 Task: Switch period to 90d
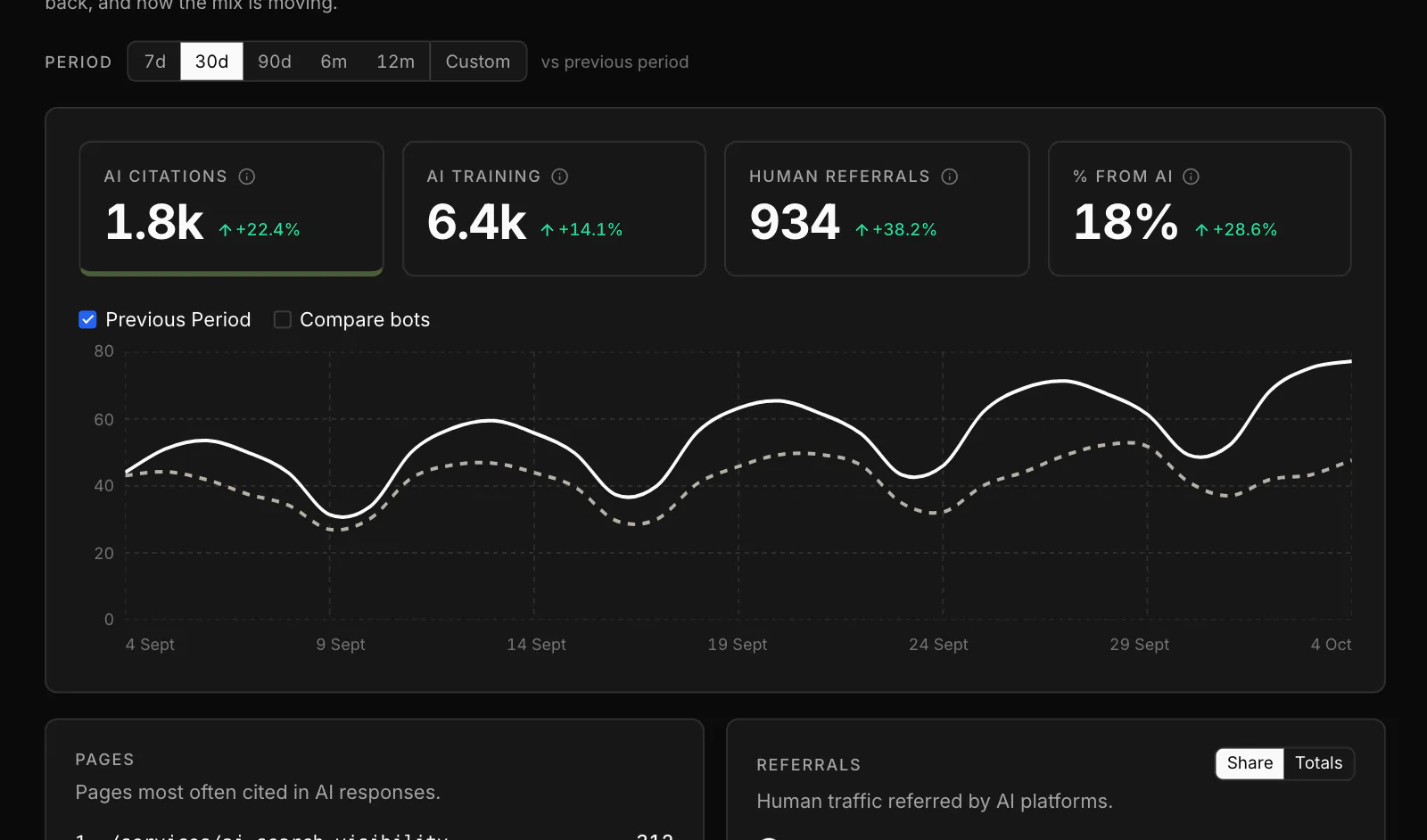275,62
